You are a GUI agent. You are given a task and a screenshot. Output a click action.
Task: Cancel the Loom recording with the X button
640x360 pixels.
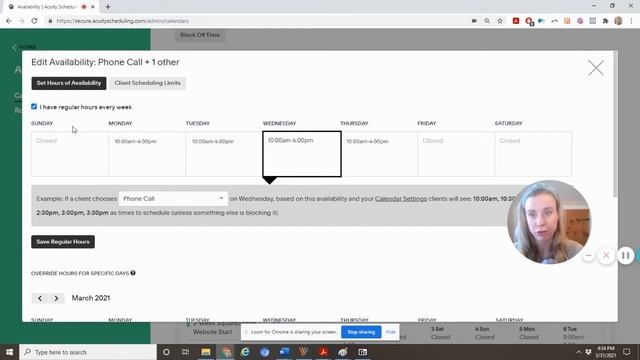pyautogui.click(x=606, y=256)
